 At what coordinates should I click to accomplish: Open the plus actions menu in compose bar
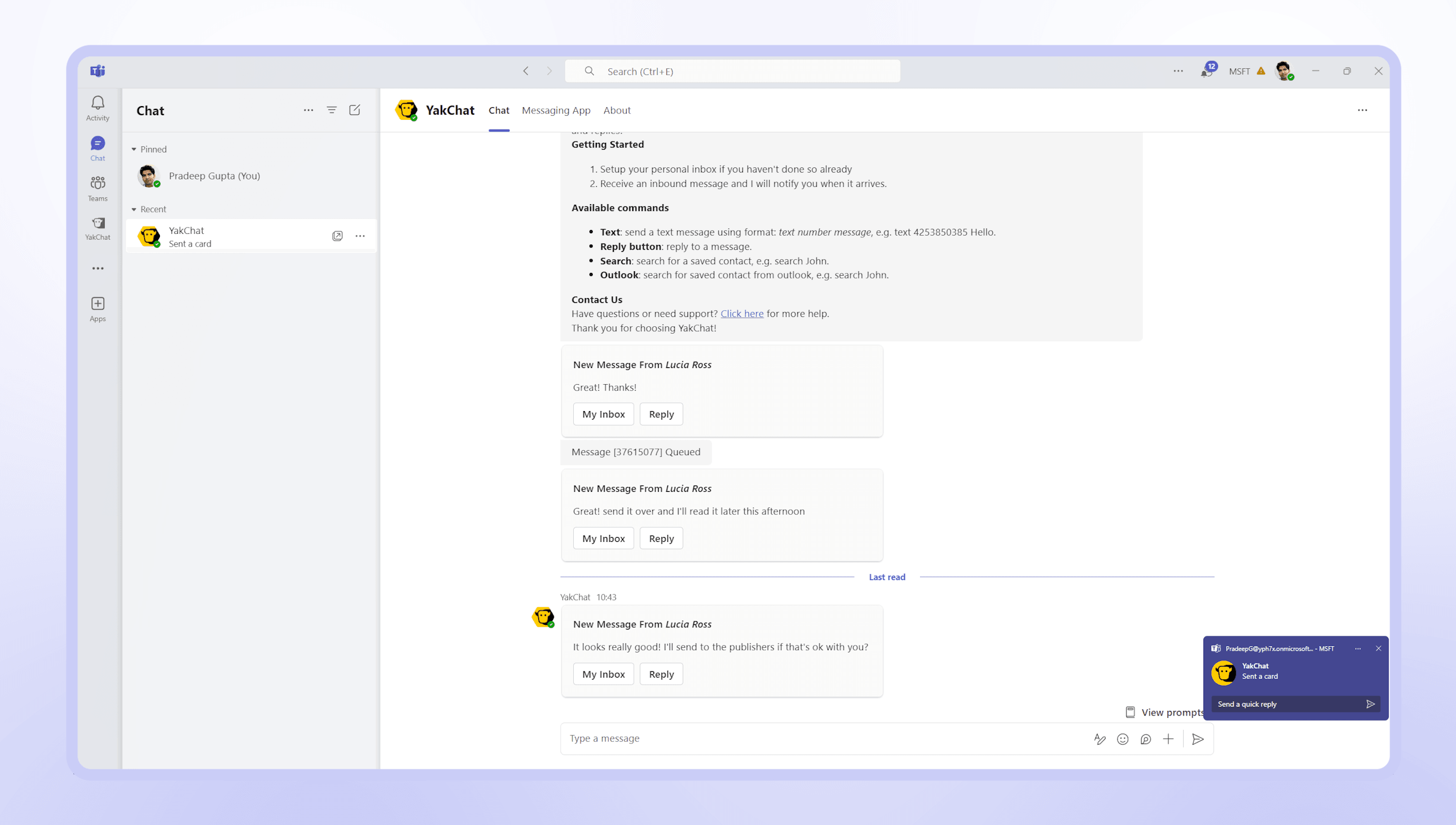[1168, 739]
